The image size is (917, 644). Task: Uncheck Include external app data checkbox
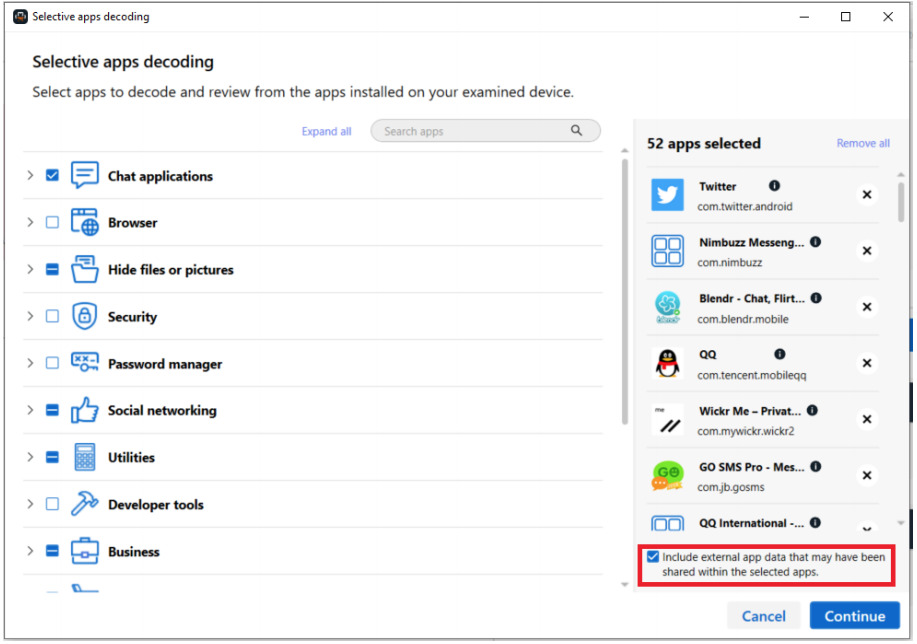pos(654,557)
